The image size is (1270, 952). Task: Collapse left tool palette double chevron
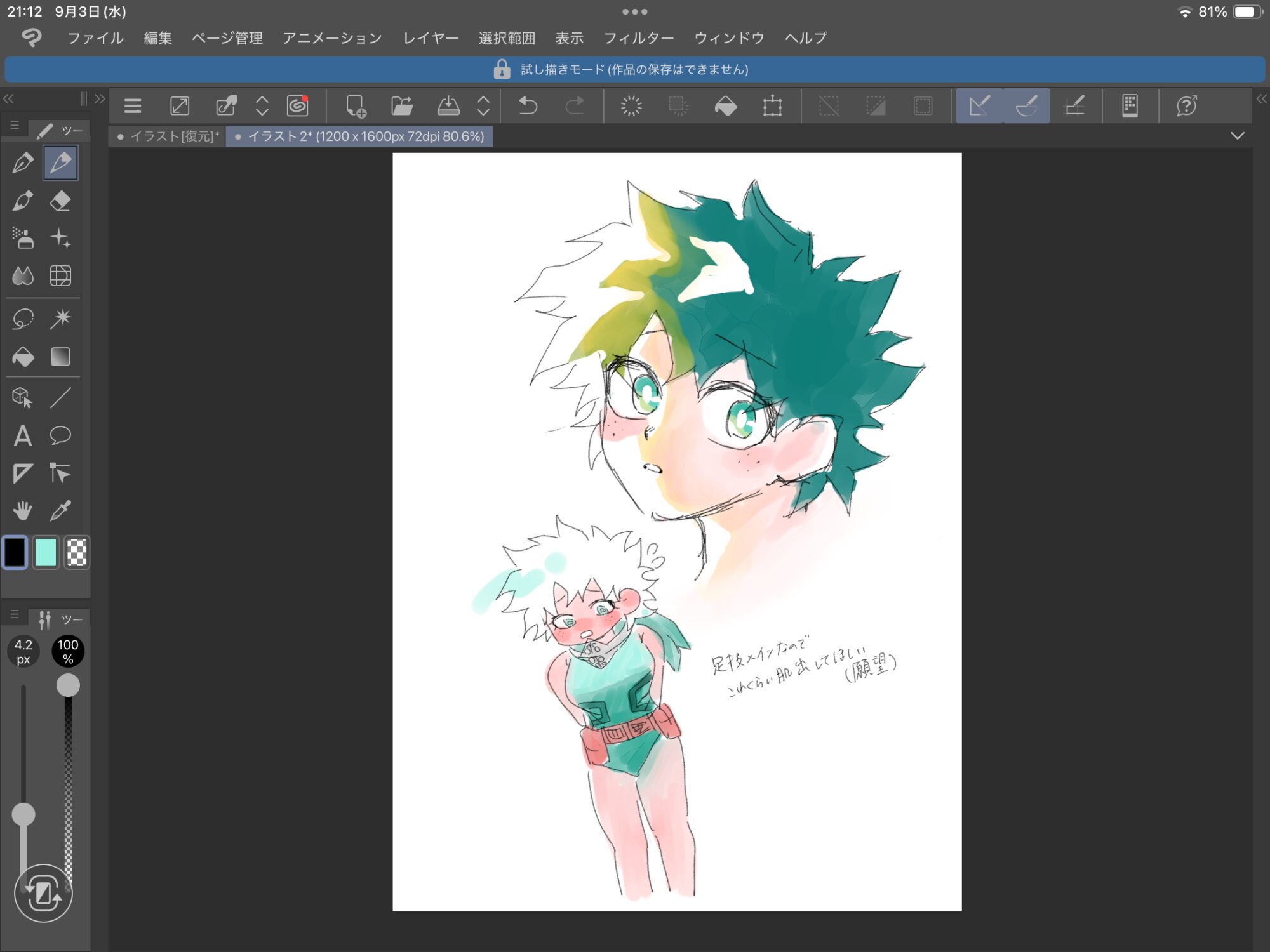click(9, 99)
